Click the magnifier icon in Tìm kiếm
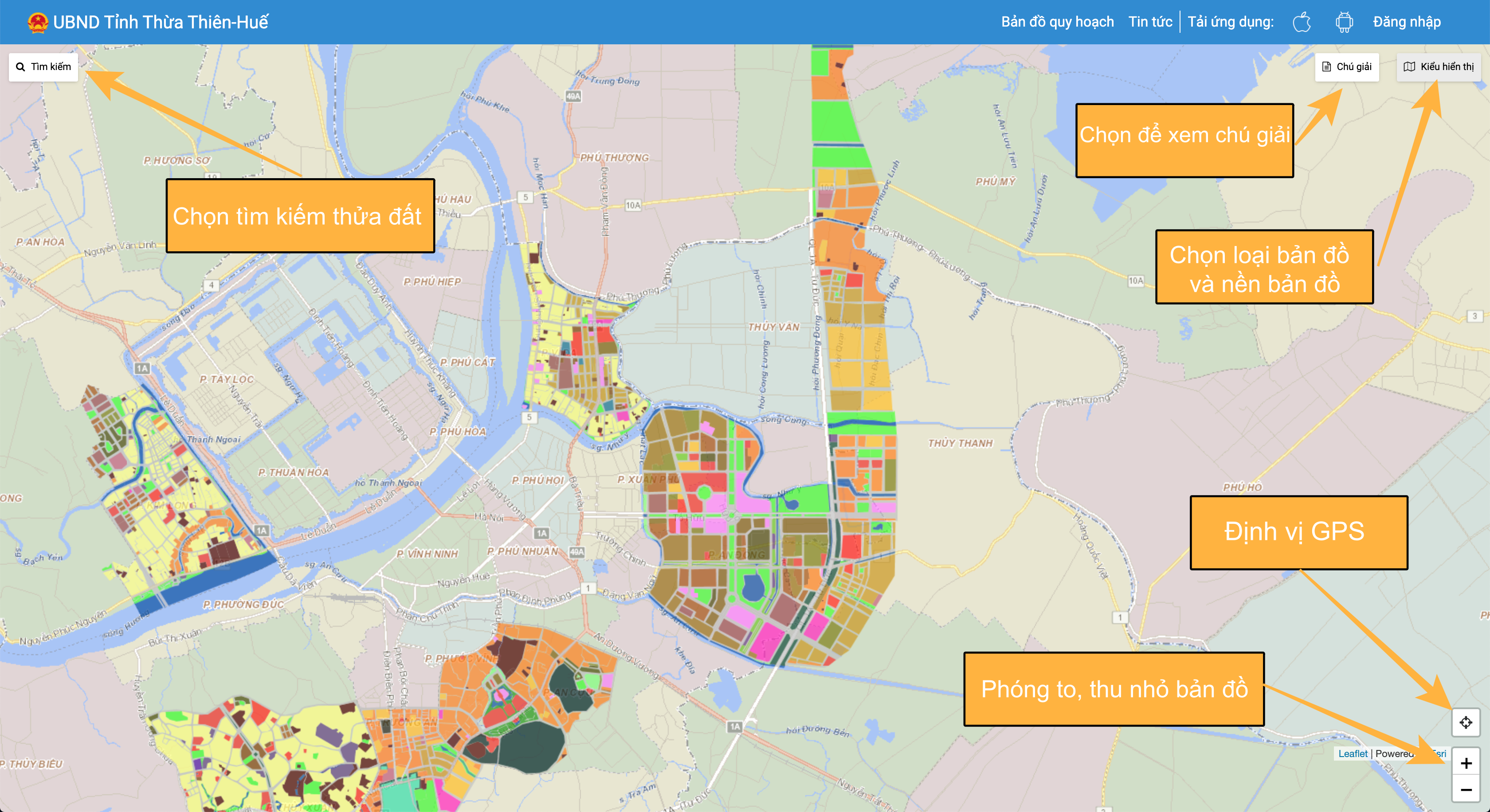This screenshot has height=812, width=1490. pyautogui.click(x=21, y=67)
